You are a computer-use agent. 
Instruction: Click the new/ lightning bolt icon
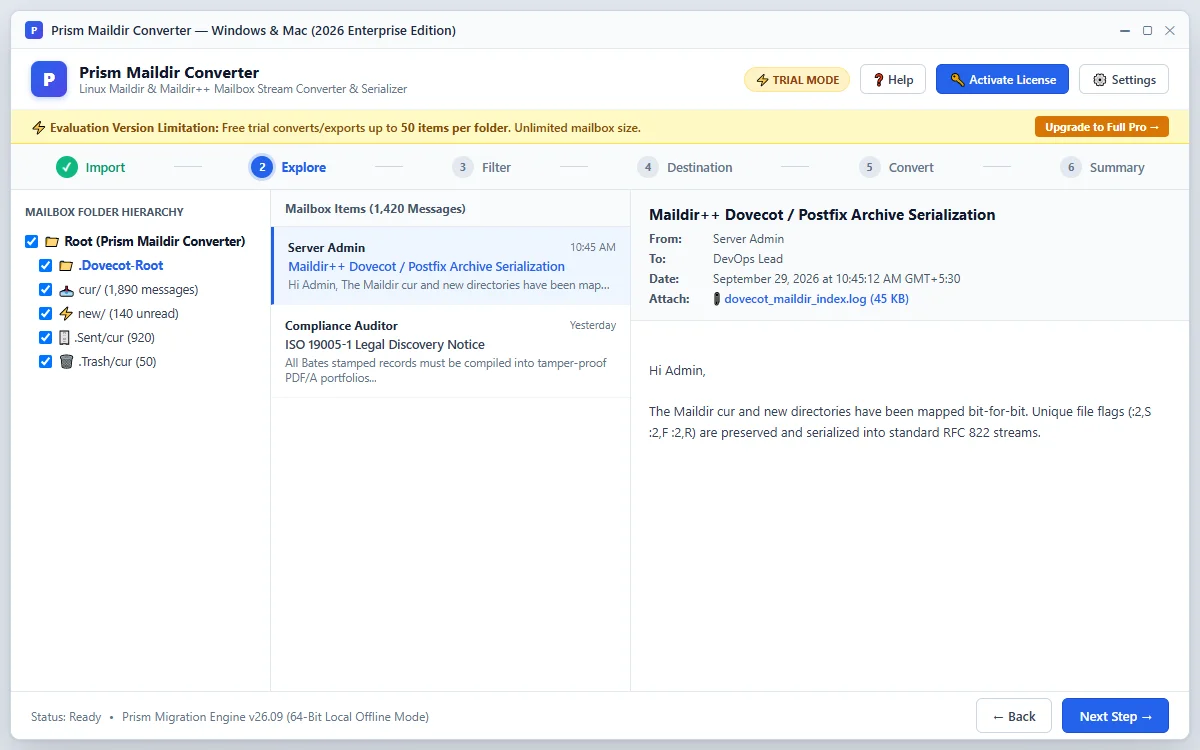pos(66,314)
